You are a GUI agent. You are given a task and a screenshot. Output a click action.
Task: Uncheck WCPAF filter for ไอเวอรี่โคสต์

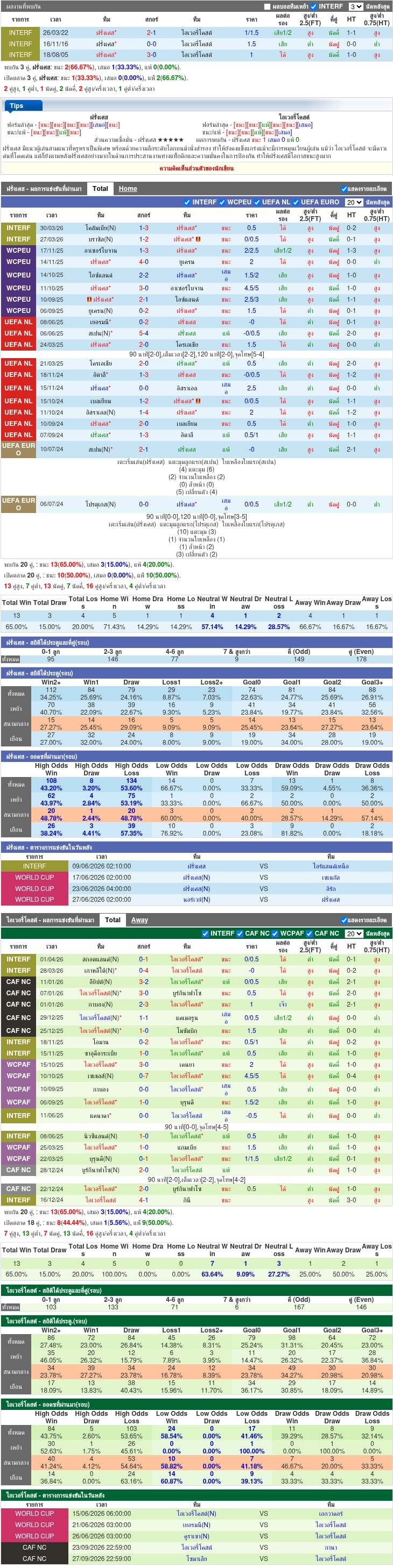(275, 933)
